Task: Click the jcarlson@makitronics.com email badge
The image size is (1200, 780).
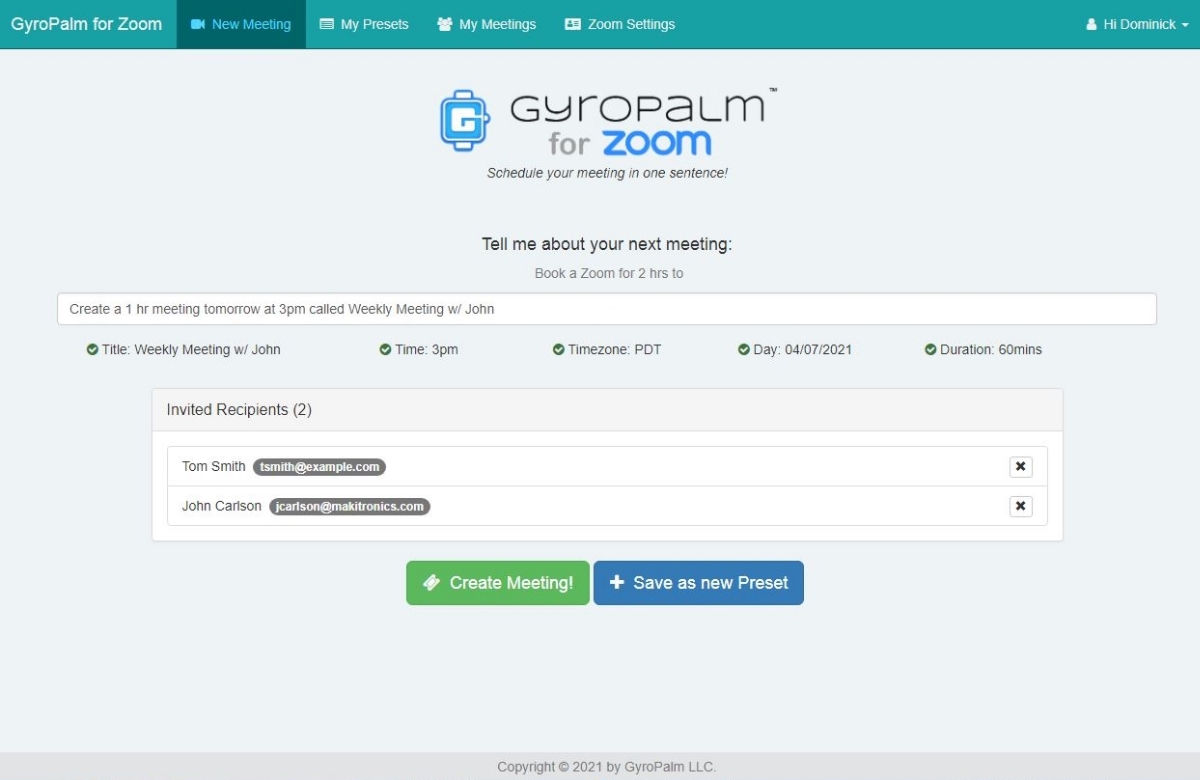Action: (349, 507)
